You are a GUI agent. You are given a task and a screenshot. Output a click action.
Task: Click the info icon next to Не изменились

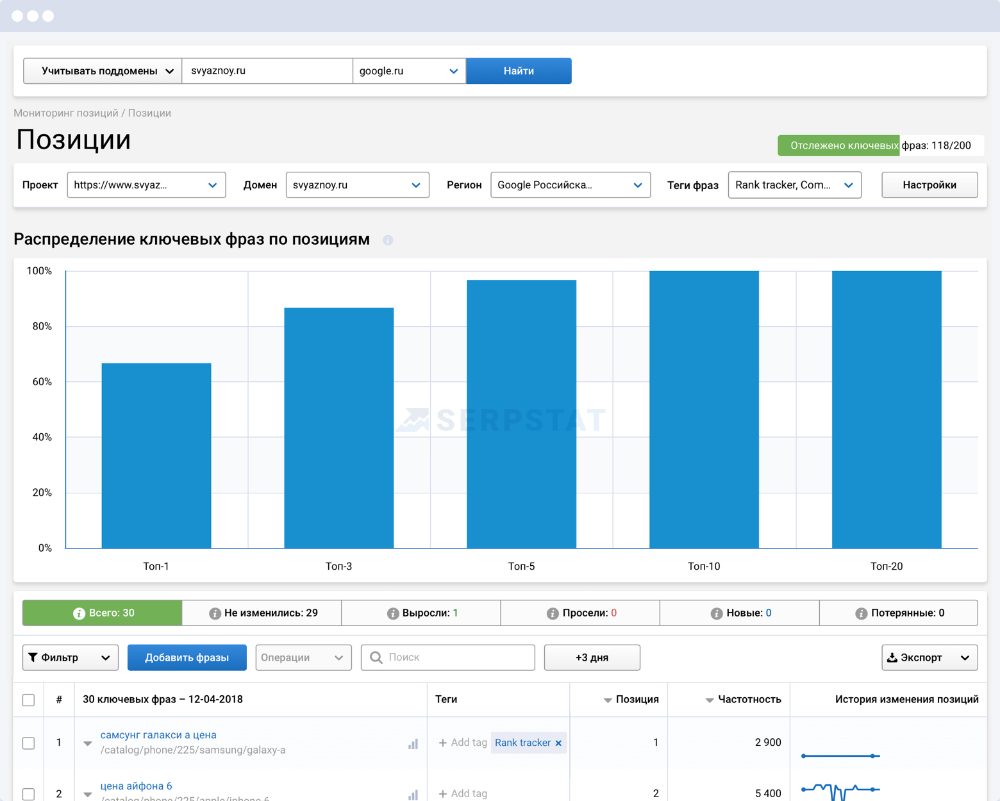click(x=215, y=614)
